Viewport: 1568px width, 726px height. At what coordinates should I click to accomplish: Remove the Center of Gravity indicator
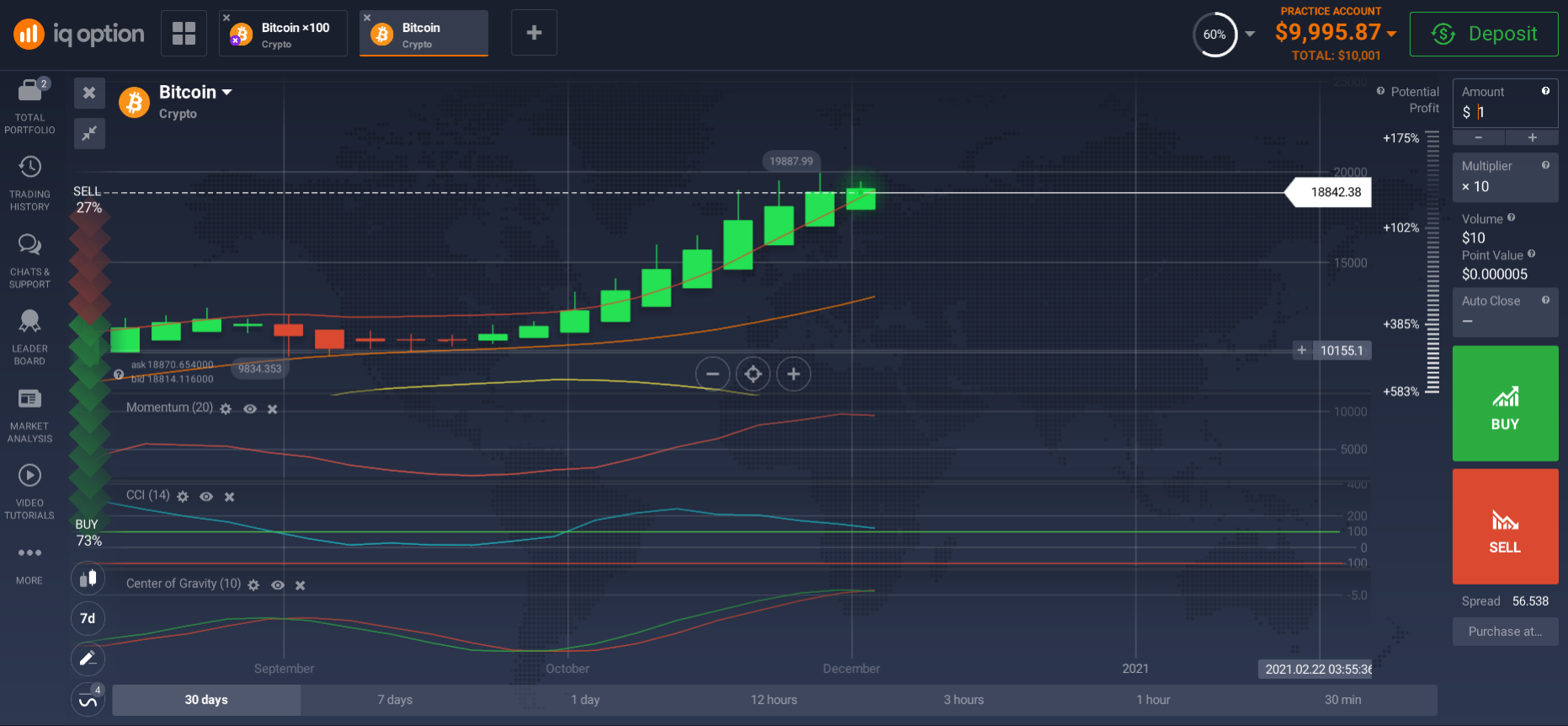click(x=300, y=585)
